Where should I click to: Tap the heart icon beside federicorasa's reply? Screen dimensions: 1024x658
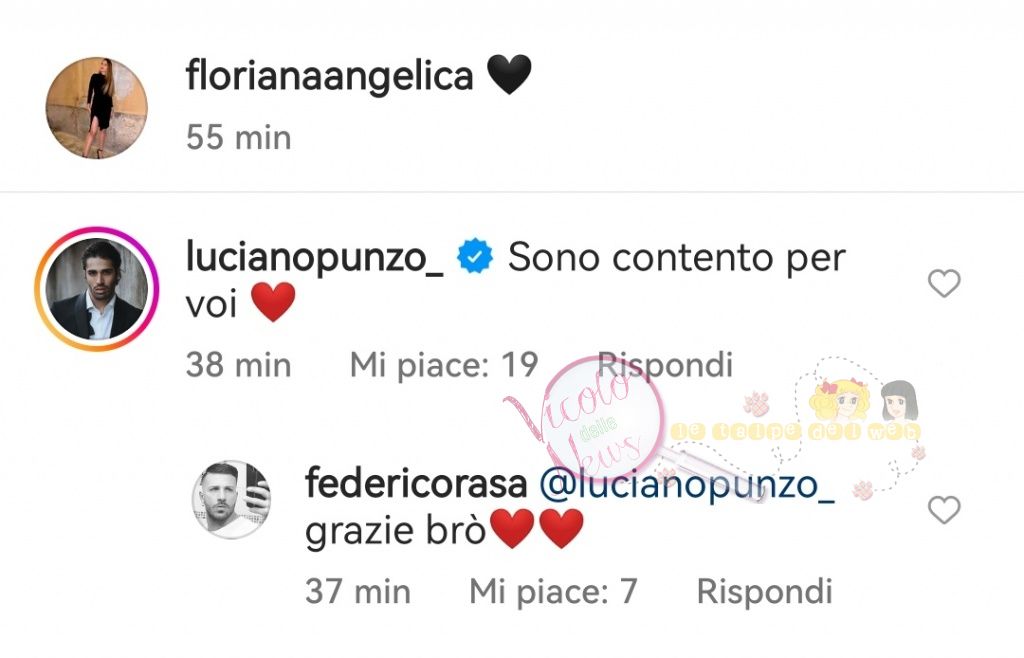tap(944, 510)
